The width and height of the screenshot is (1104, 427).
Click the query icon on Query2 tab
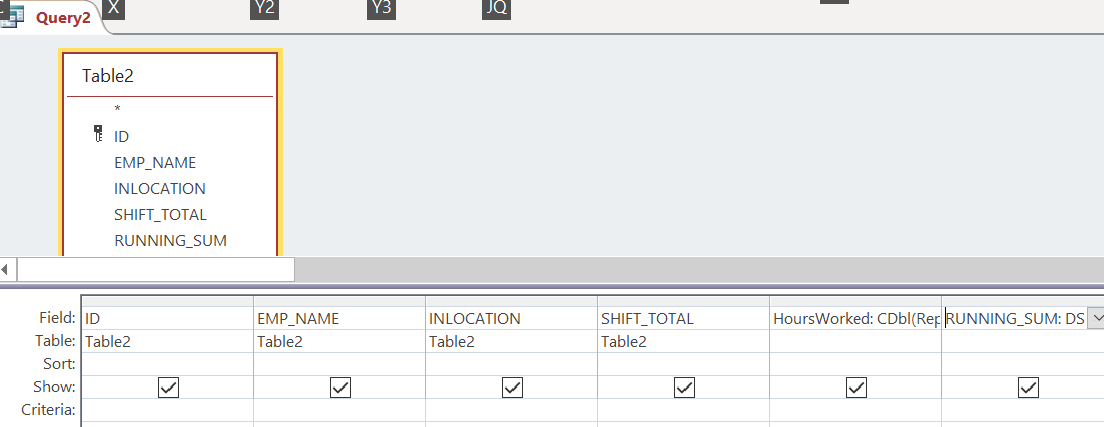pos(13,17)
